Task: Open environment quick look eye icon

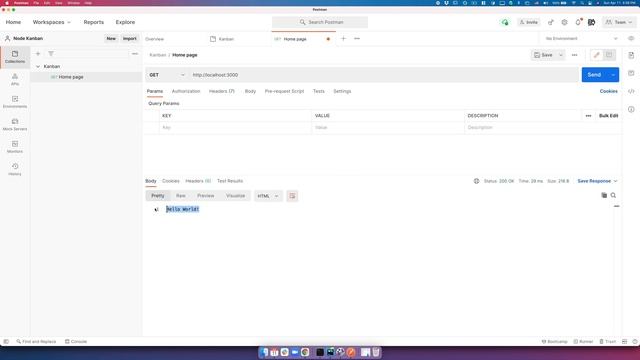Action: coord(631,38)
